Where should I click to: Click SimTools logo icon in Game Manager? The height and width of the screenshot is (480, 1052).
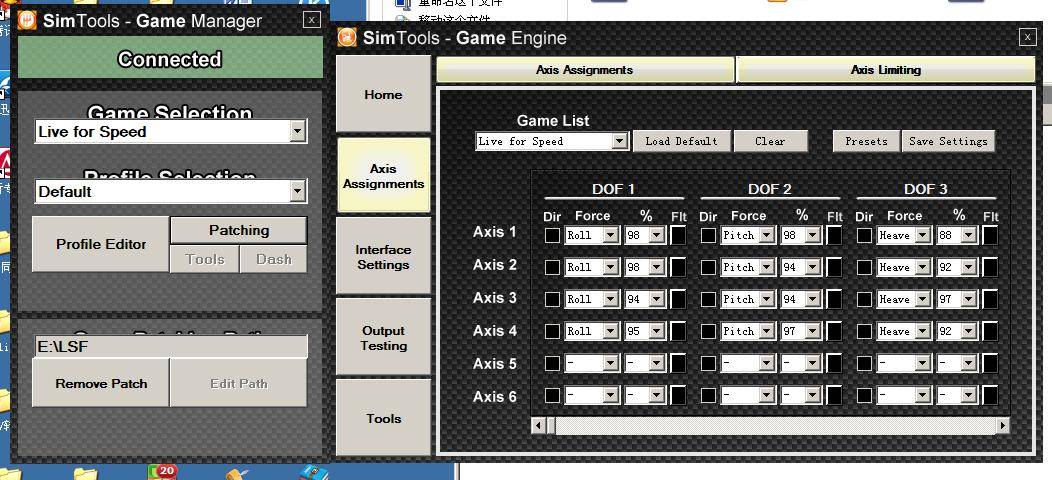[x=27, y=20]
